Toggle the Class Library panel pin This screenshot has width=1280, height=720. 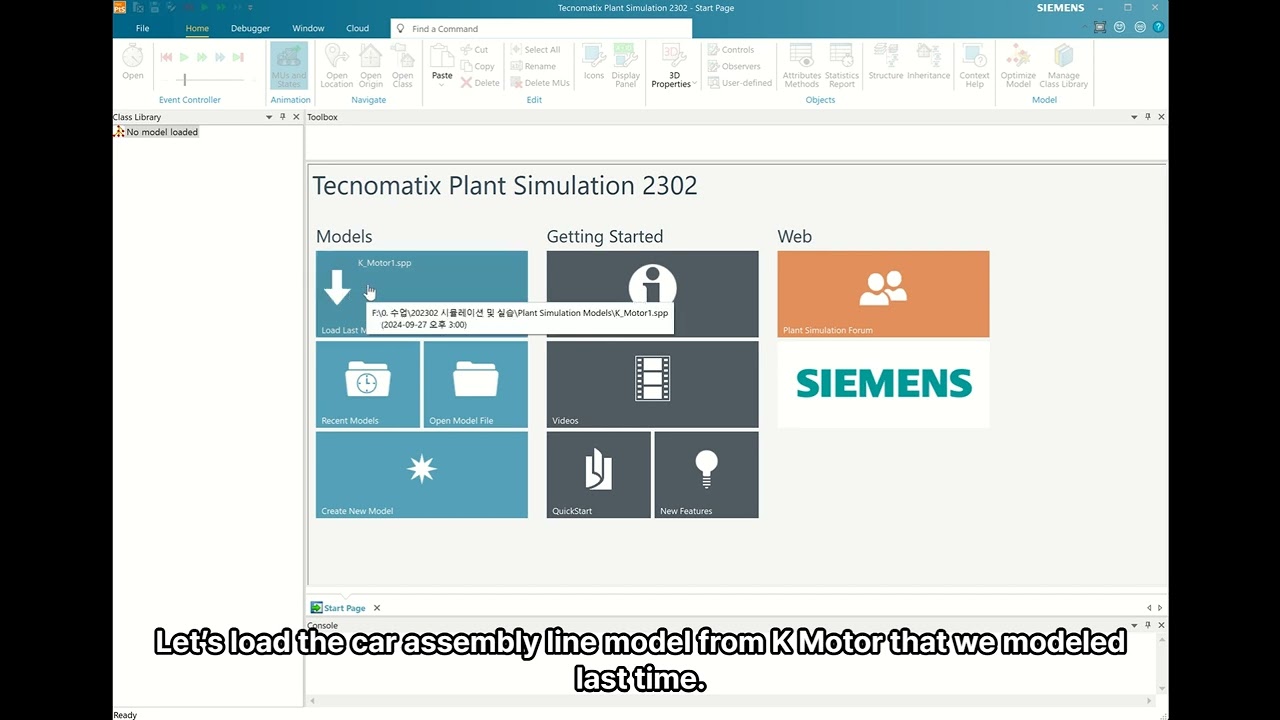tap(283, 117)
